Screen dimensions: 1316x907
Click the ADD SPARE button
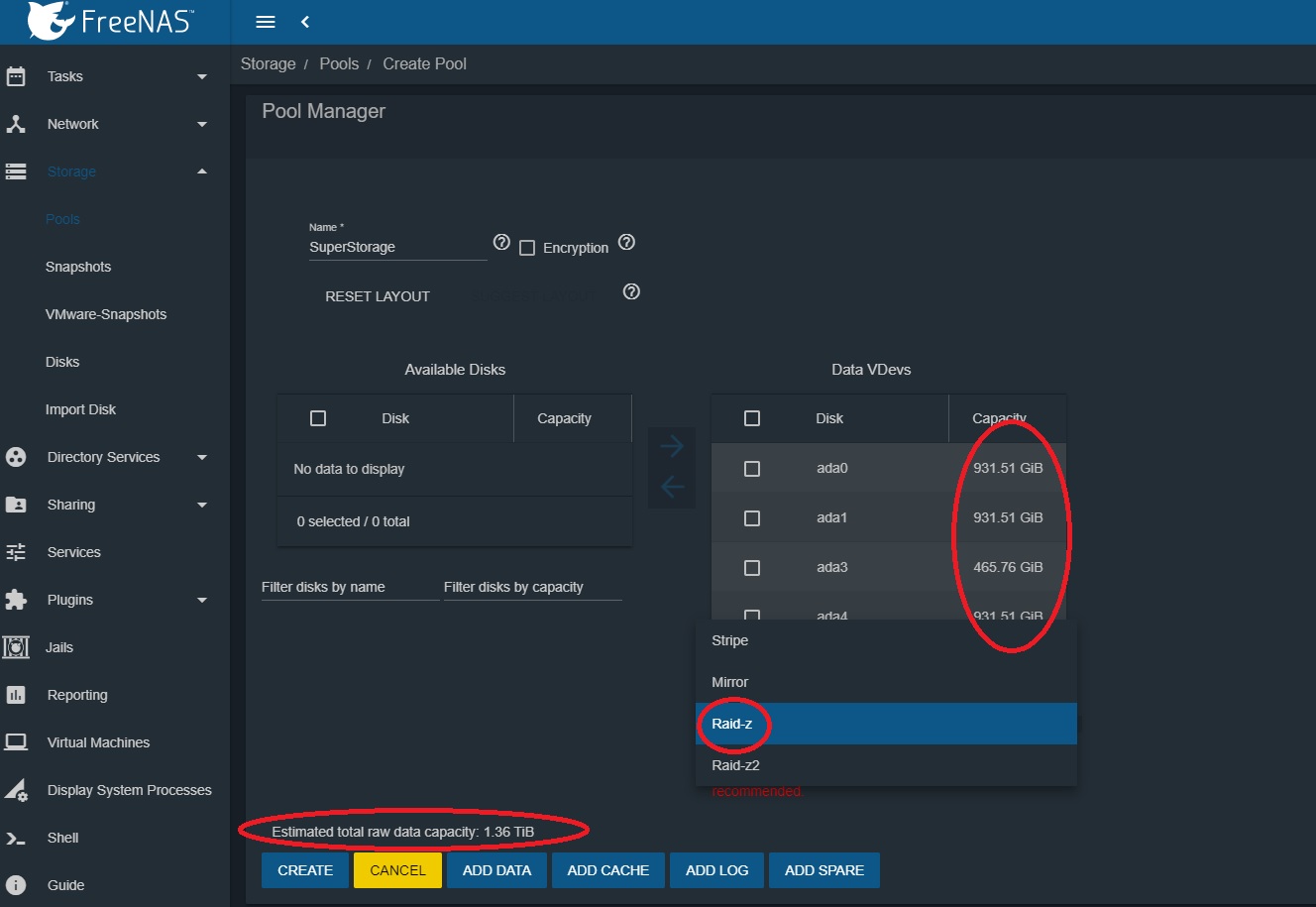(824, 870)
